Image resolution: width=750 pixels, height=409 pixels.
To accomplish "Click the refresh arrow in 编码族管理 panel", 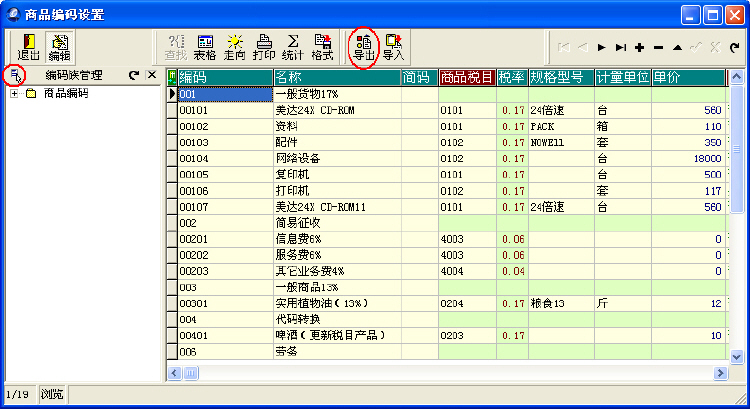I will pyautogui.click(x=134, y=75).
